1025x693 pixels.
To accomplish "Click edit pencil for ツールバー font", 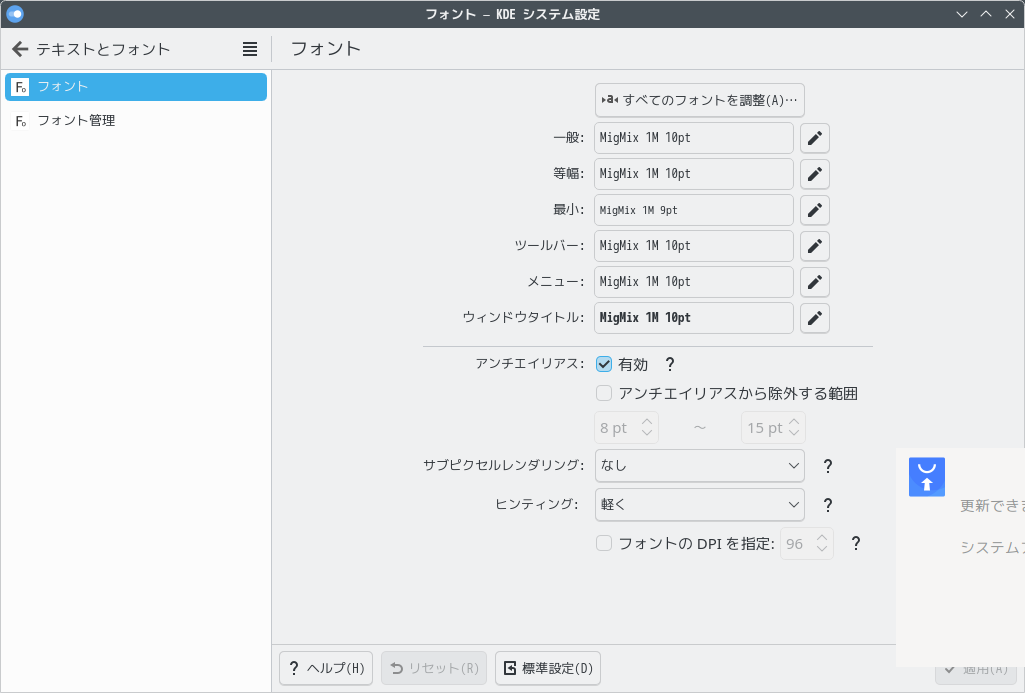I will coord(815,246).
